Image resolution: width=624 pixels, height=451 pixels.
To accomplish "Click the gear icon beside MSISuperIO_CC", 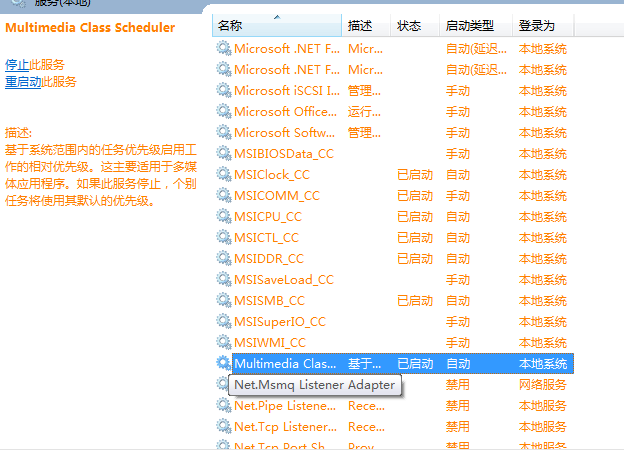I will click(224, 322).
